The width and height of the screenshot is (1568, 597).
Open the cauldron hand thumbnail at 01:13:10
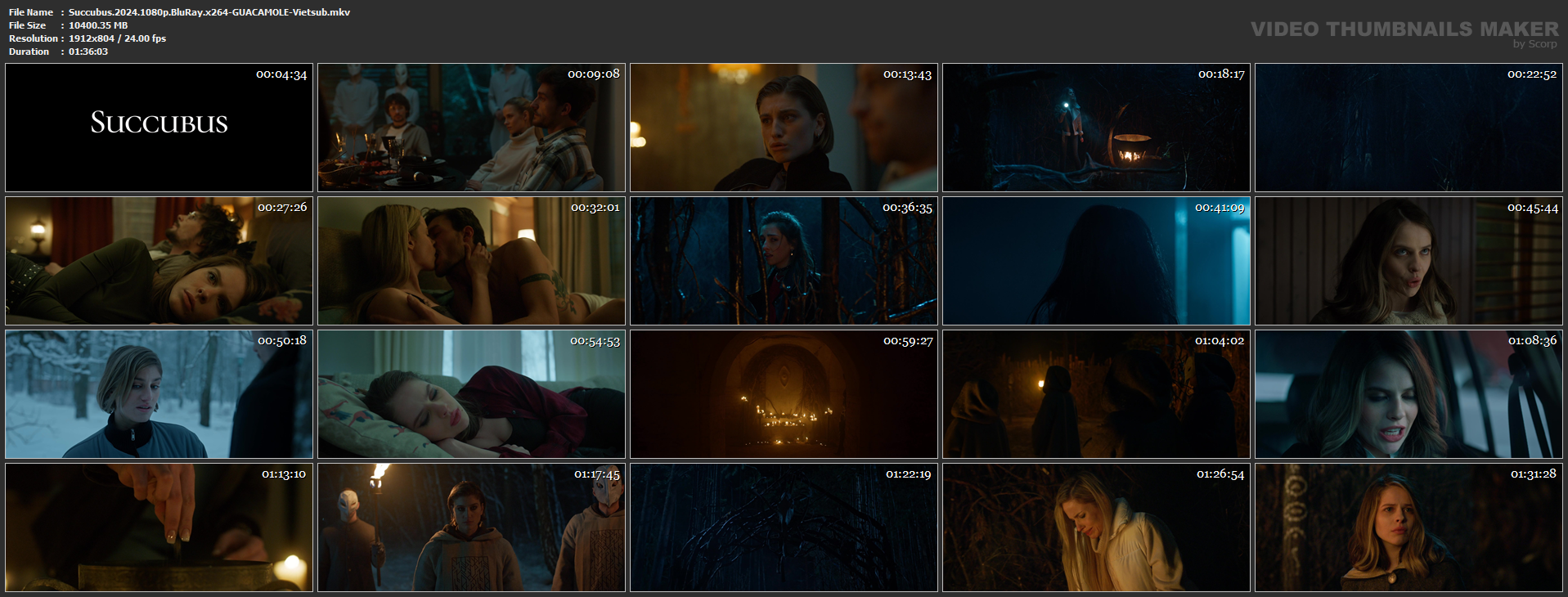[x=159, y=527]
